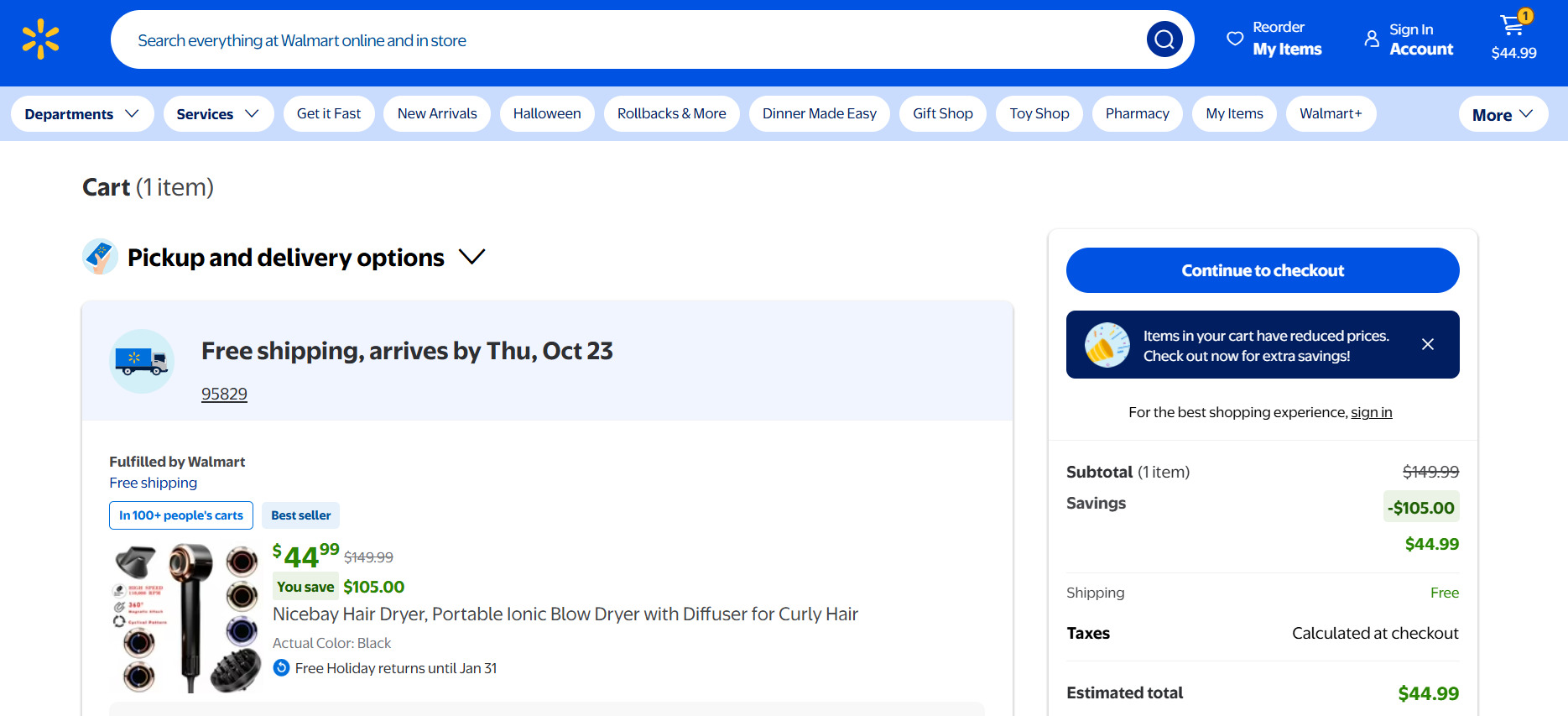Open Reorder My Items heart icon
Viewport: 1568px width, 716px height.
[1234, 39]
